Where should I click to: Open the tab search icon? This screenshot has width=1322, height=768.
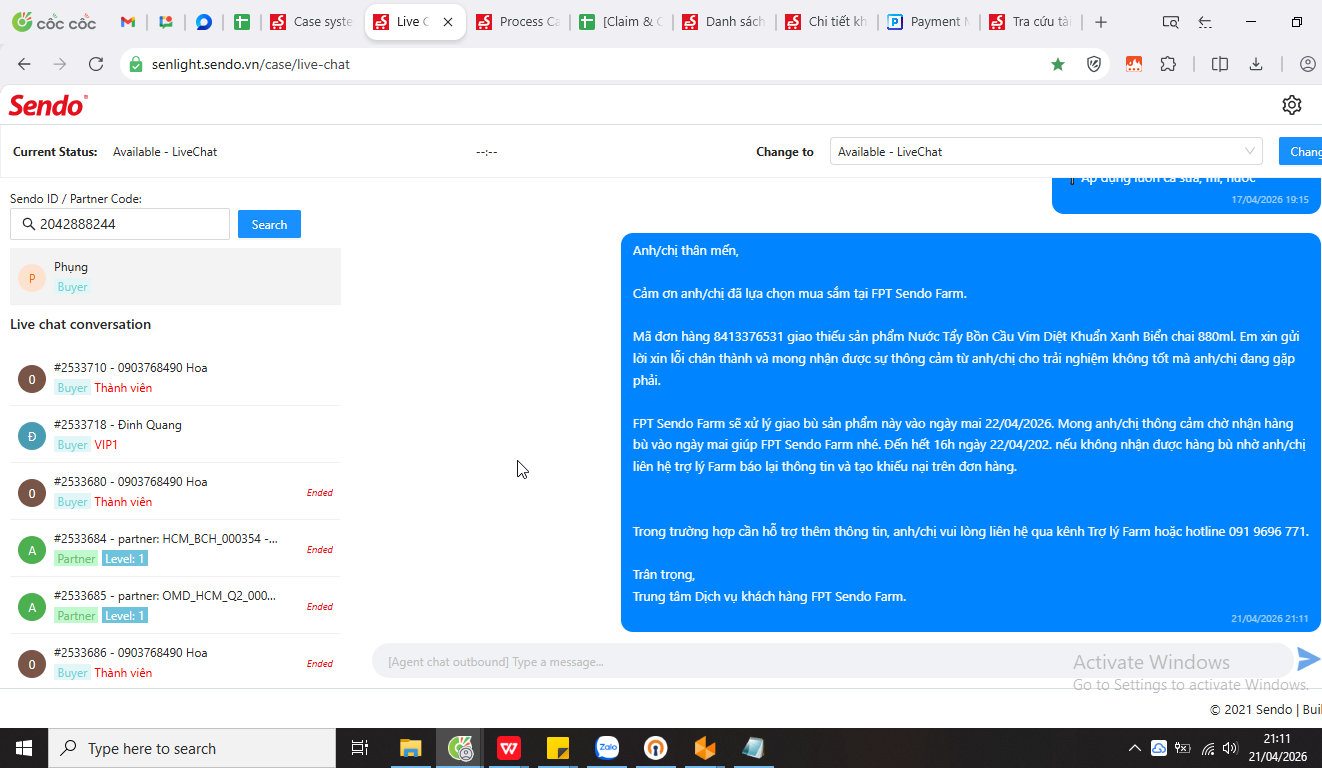click(1170, 22)
